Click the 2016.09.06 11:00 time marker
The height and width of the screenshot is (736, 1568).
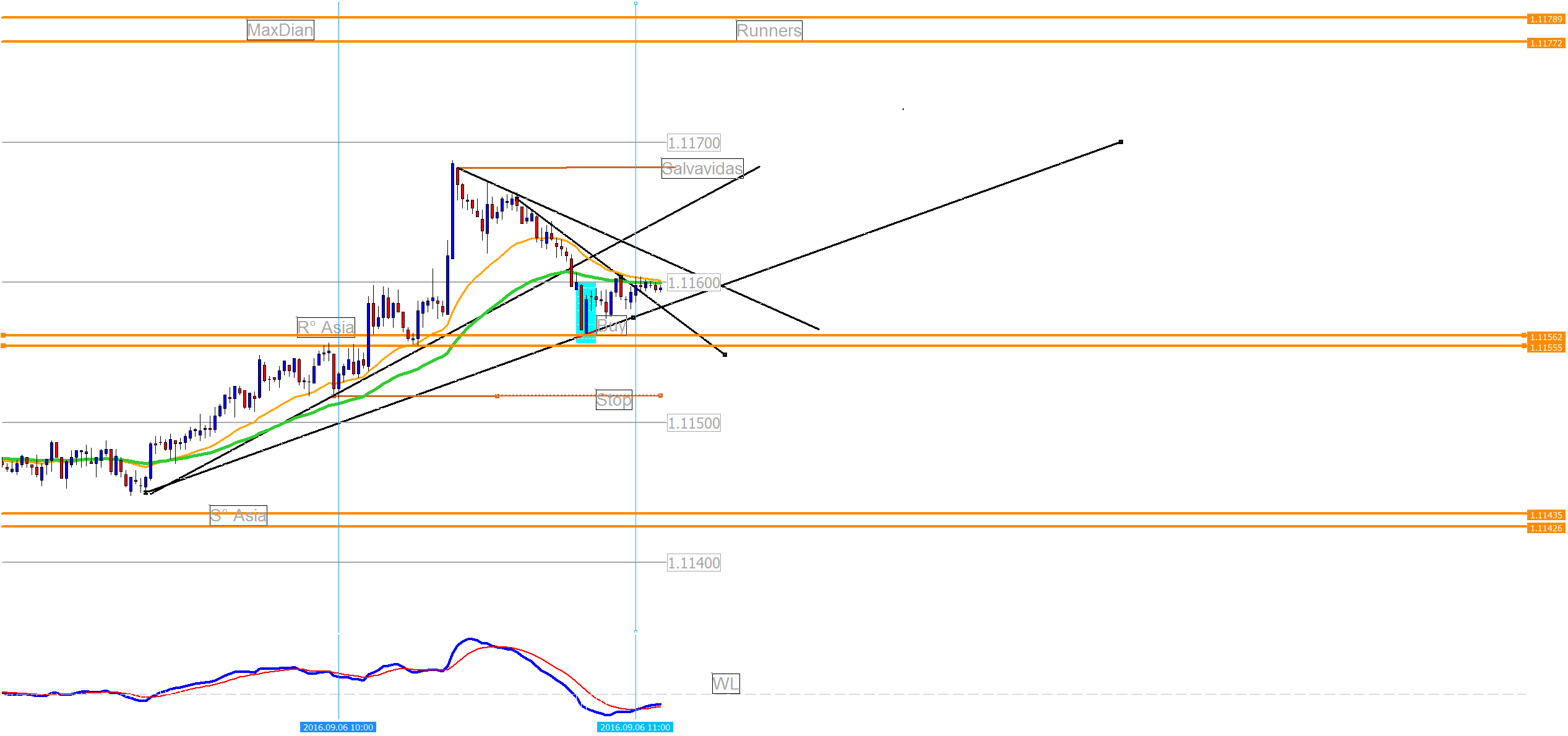click(635, 727)
